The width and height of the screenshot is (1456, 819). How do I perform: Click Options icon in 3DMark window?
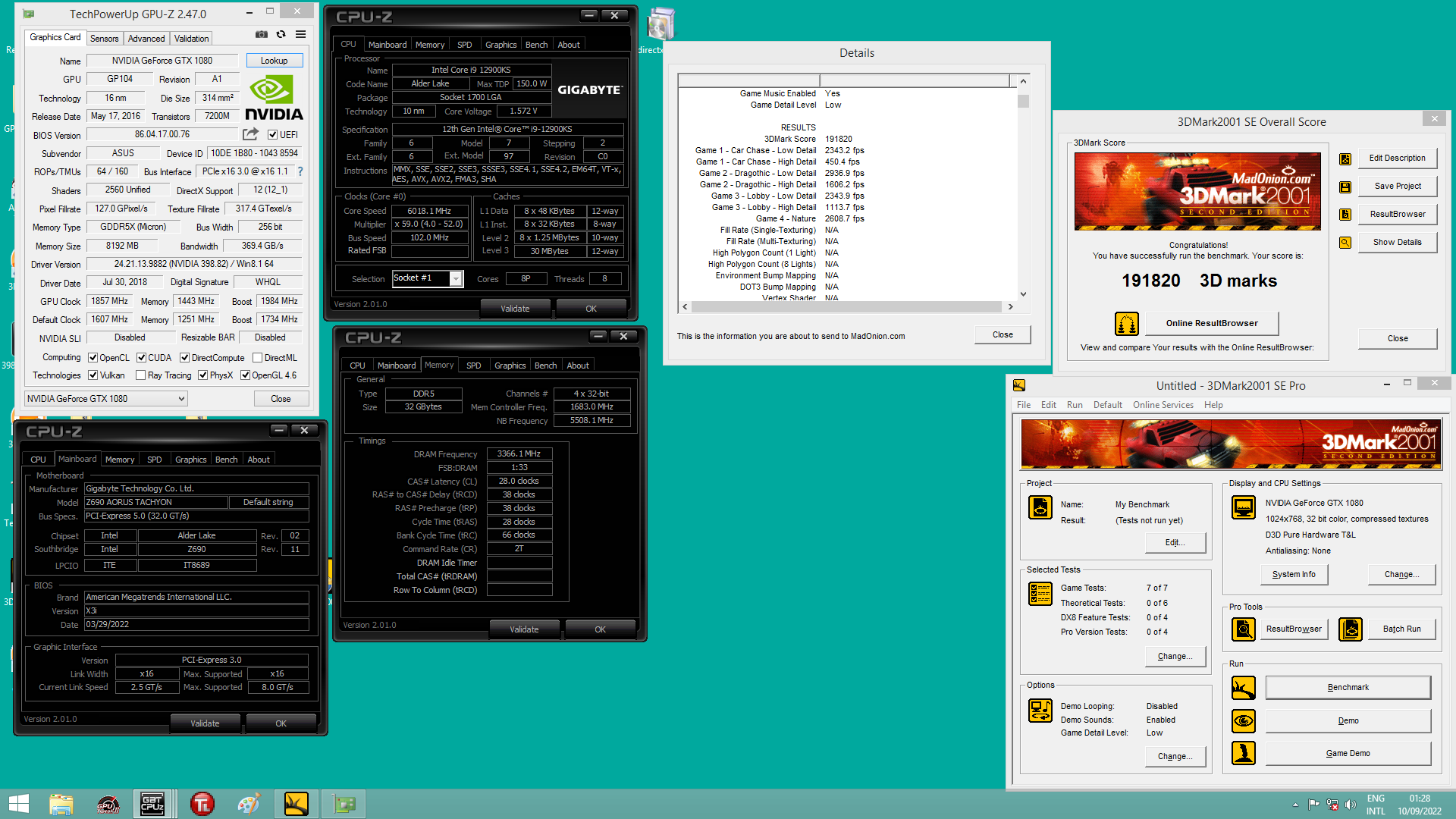pos(1040,711)
